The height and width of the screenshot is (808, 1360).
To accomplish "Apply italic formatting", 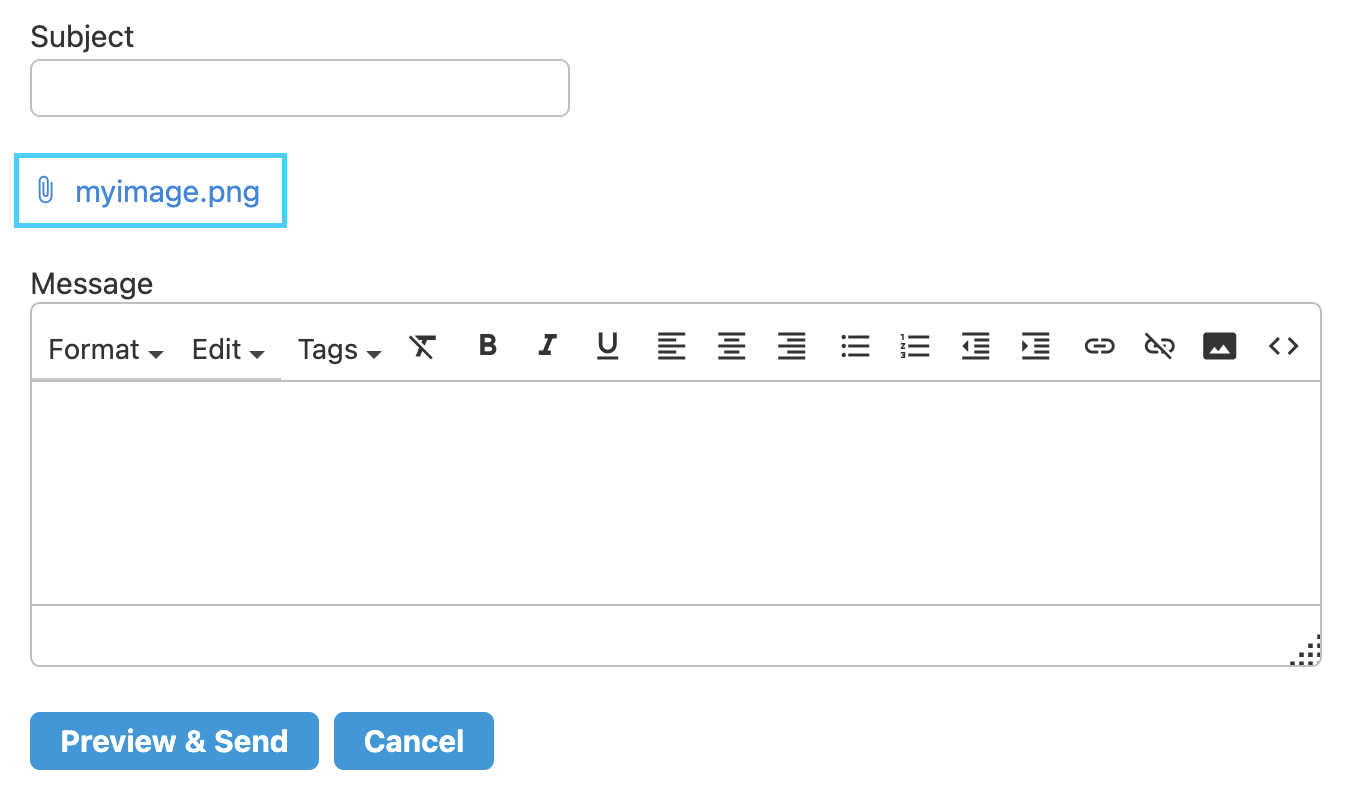I will pos(547,346).
